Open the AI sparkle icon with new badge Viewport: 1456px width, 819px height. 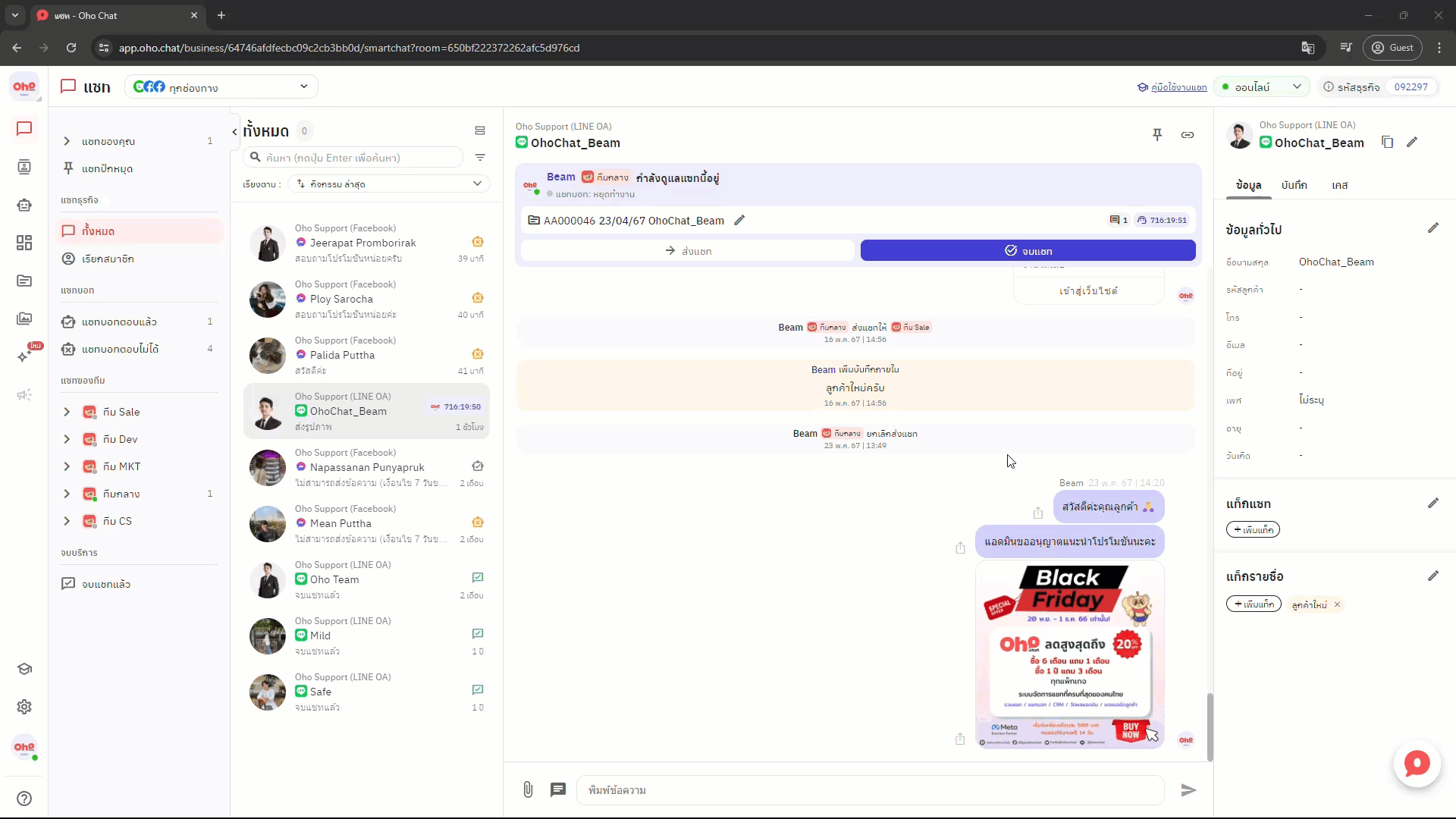coord(26,355)
